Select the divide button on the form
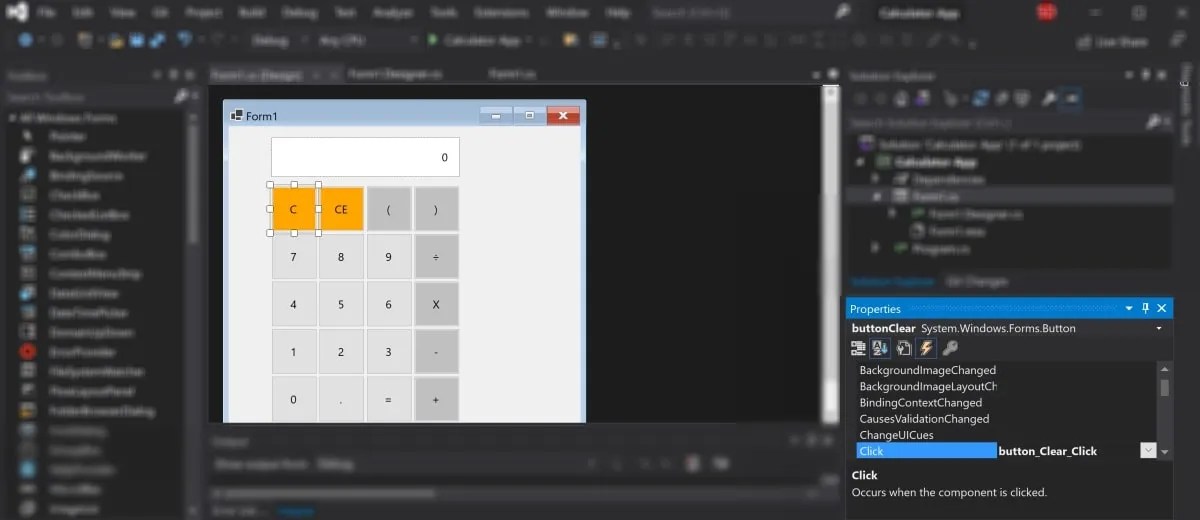This screenshot has width=1200, height=520. tap(436, 257)
